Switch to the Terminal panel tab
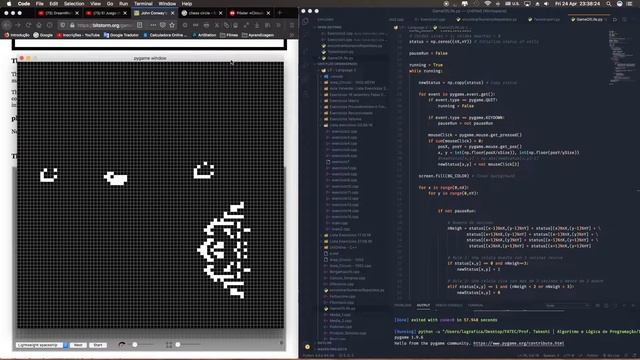This screenshot has width=640, height=360. tap(475, 305)
